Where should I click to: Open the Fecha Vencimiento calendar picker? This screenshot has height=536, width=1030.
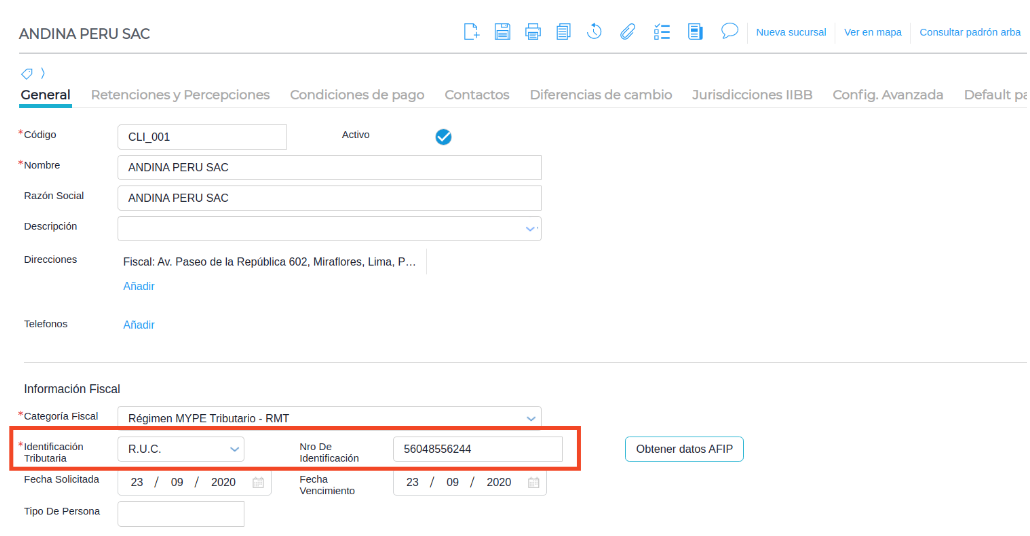(x=533, y=482)
